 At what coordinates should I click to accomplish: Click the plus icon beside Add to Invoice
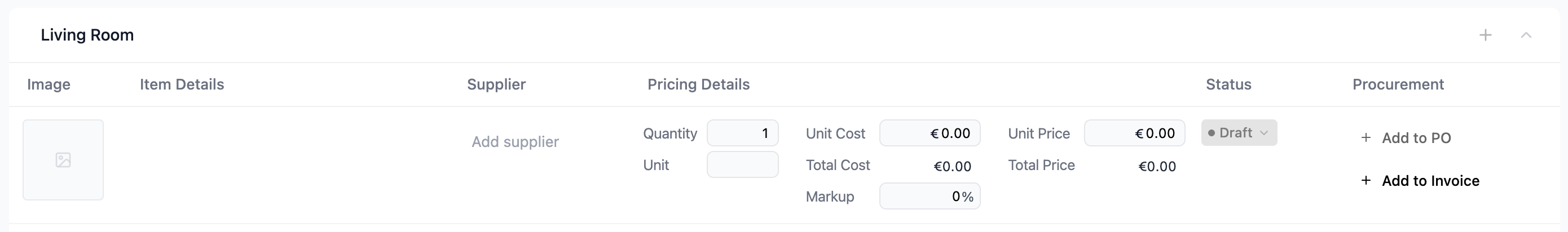(x=1366, y=180)
